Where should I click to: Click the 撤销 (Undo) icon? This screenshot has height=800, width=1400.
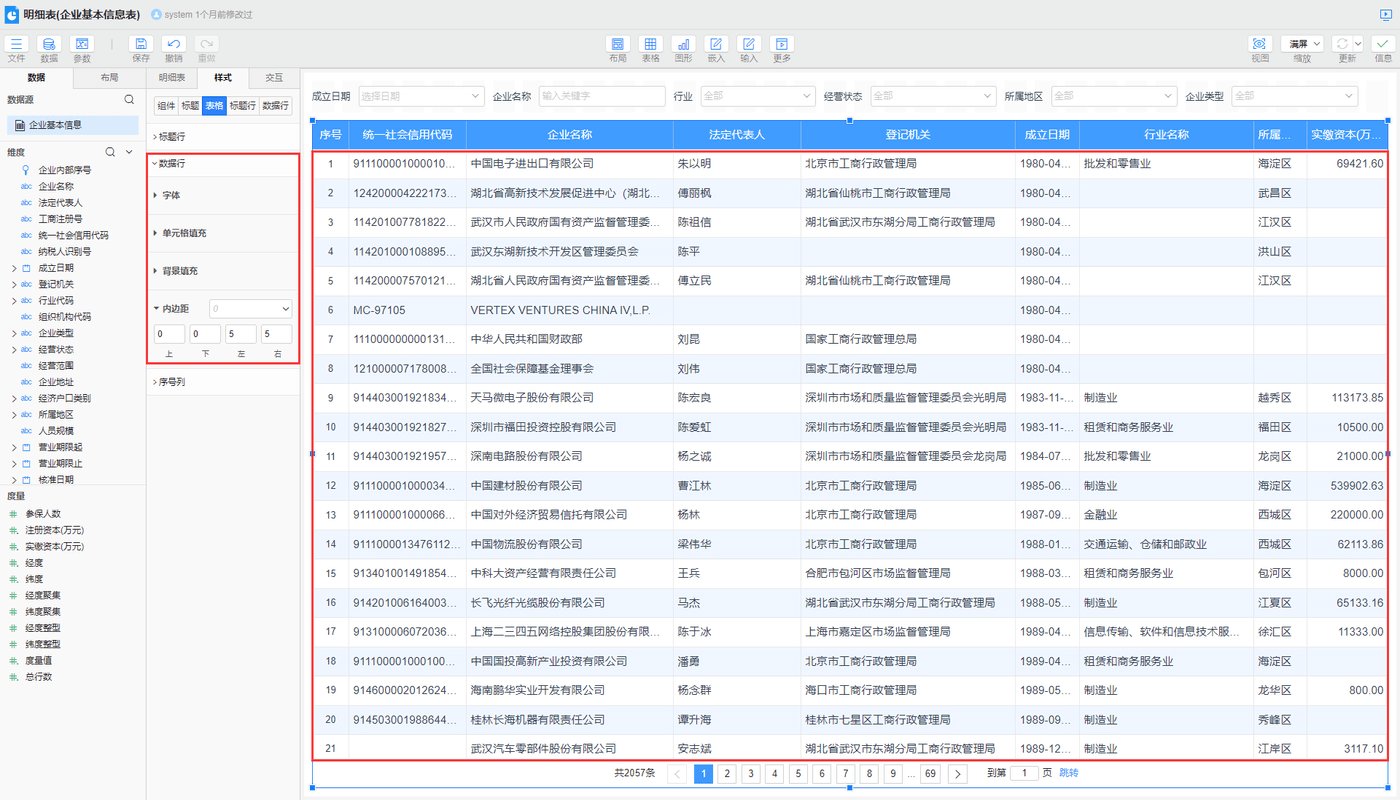174,45
